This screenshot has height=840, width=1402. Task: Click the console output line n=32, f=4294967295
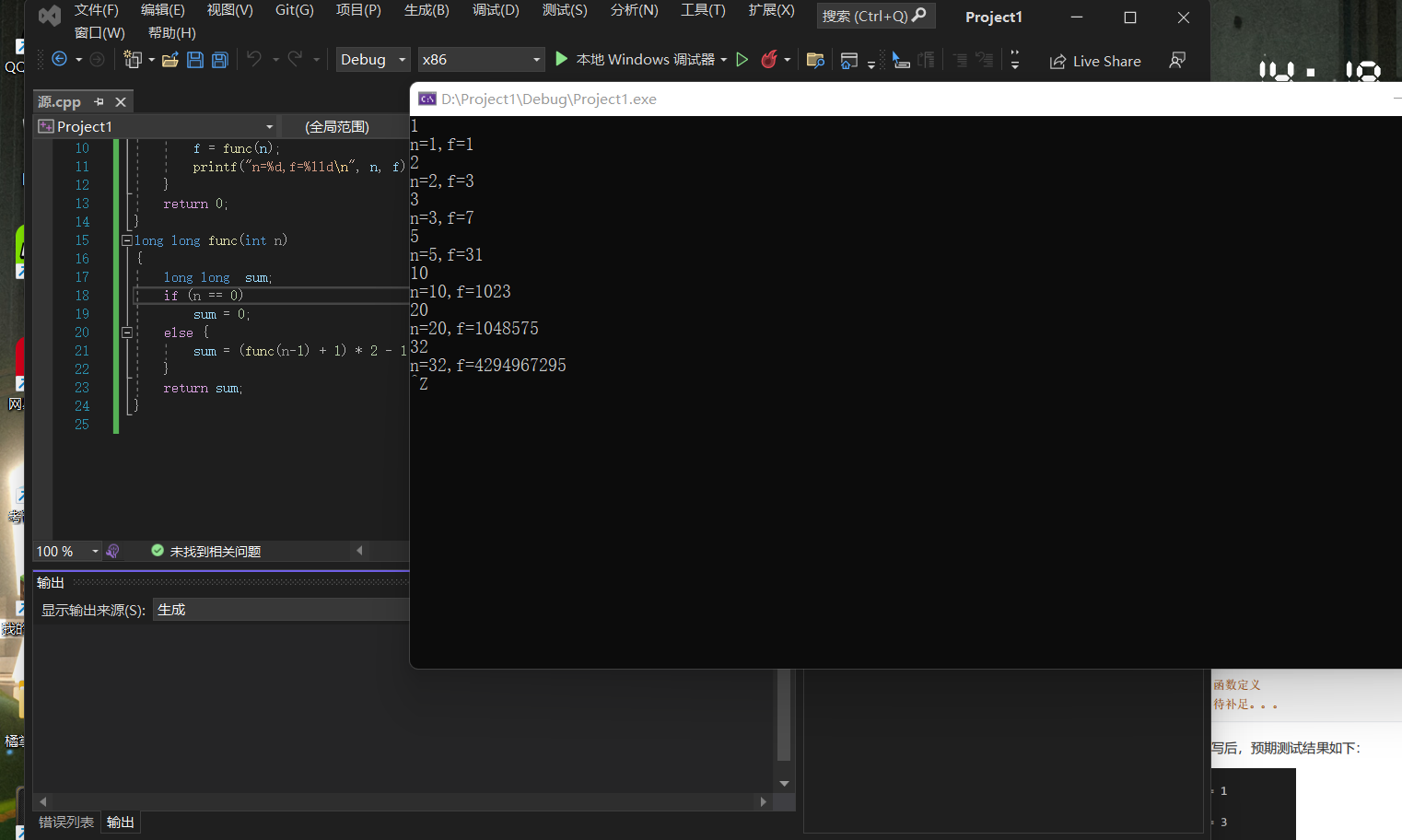point(488,366)
